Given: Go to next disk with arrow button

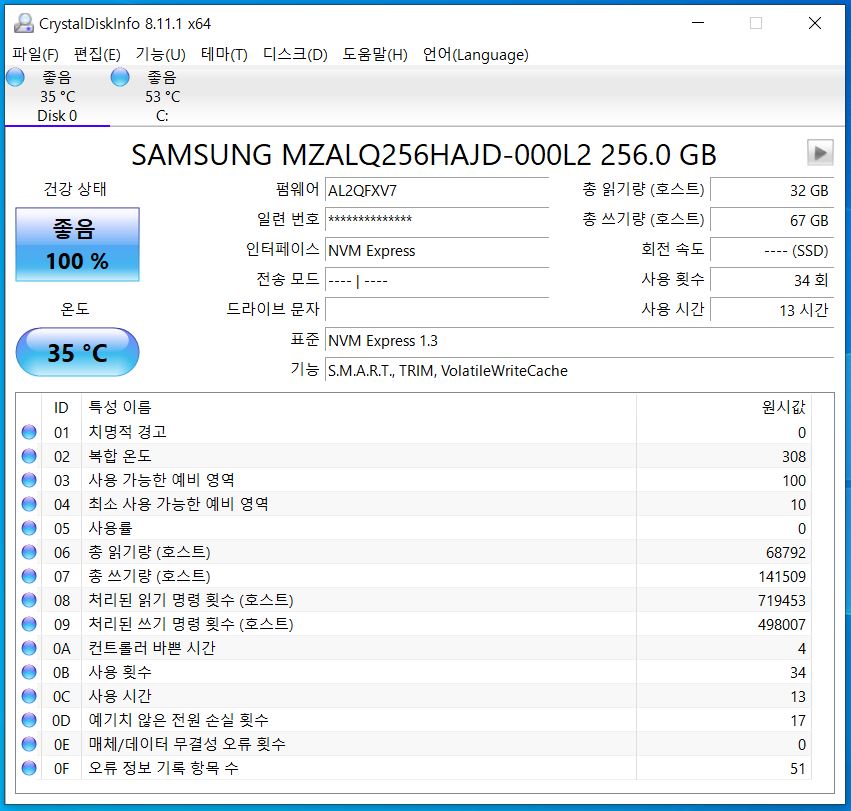Looking at the screenshot, I should tap(820, 153).
